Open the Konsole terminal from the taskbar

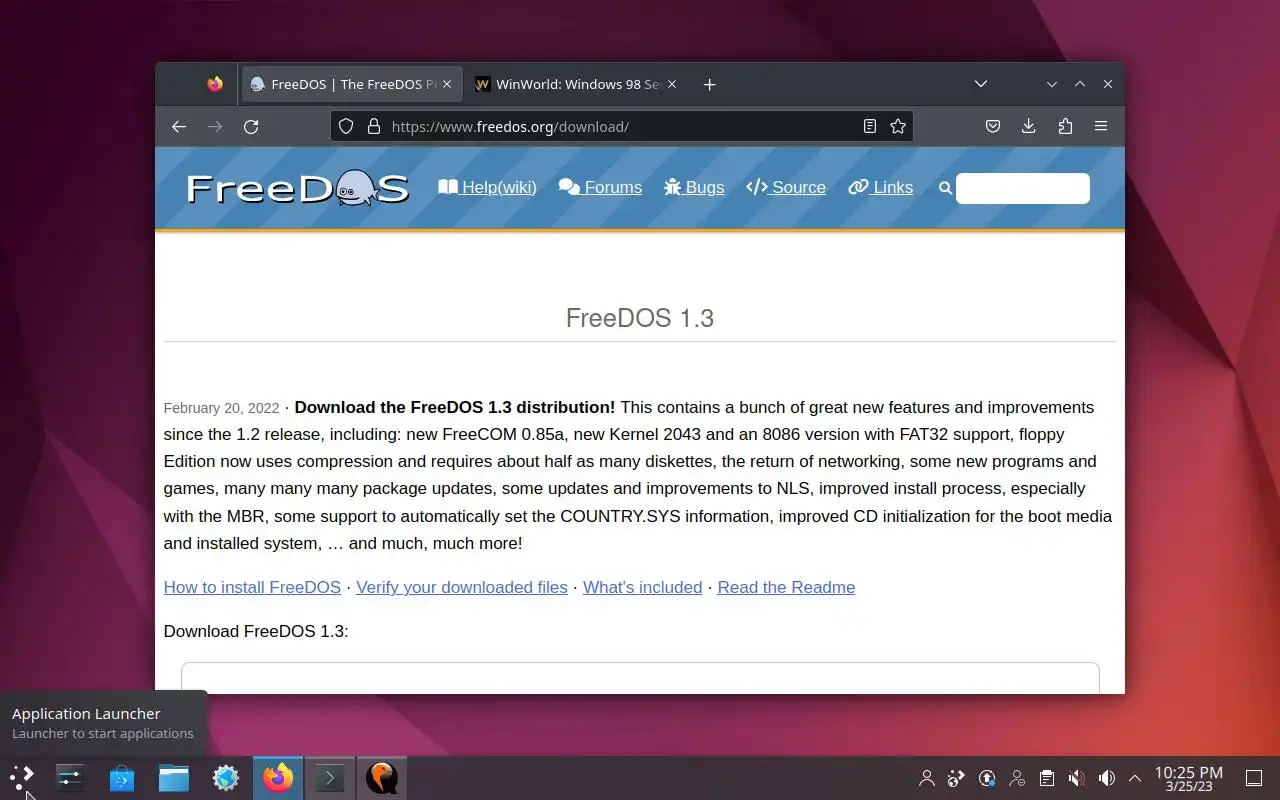point(330,777)
